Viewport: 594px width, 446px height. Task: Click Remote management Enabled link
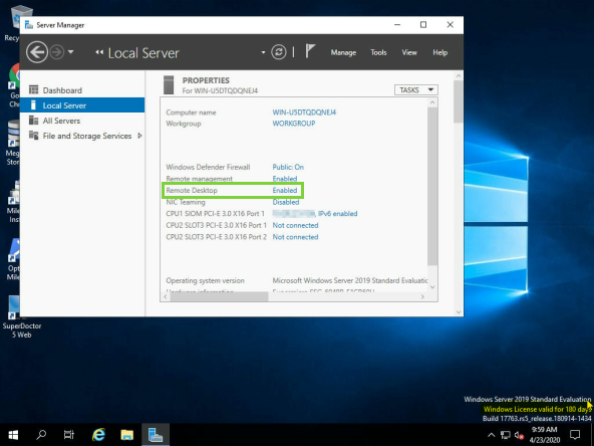tap(284, 179)
